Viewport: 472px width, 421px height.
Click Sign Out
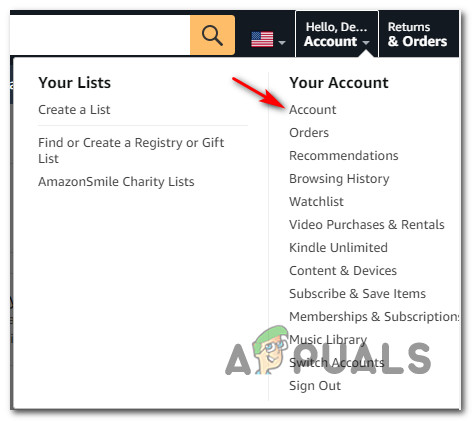click(x=315, y=386)
